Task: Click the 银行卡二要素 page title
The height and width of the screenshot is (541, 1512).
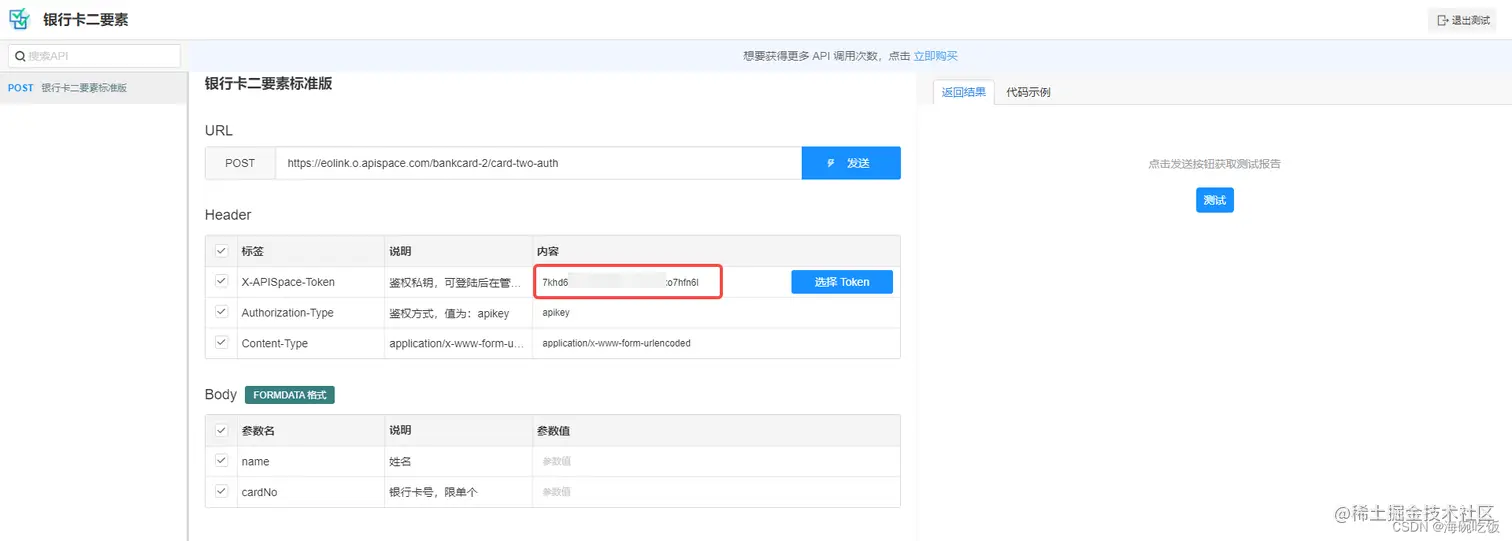Action: click(x=86, y=20)
